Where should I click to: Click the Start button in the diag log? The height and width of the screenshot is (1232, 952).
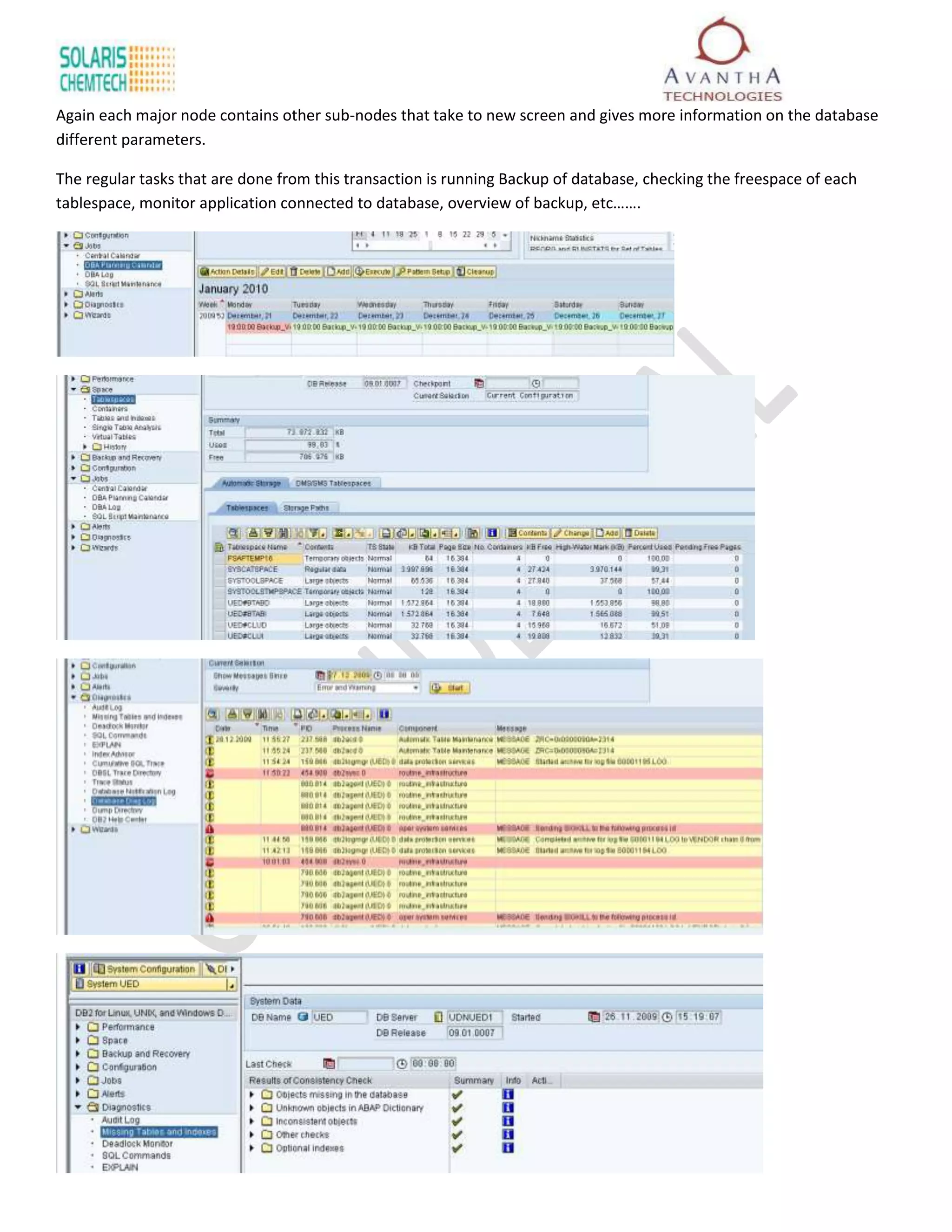tap(450, 688)
